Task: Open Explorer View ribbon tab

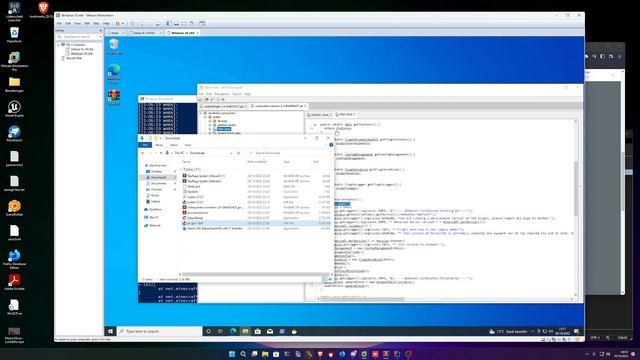Action: point(188,145)
